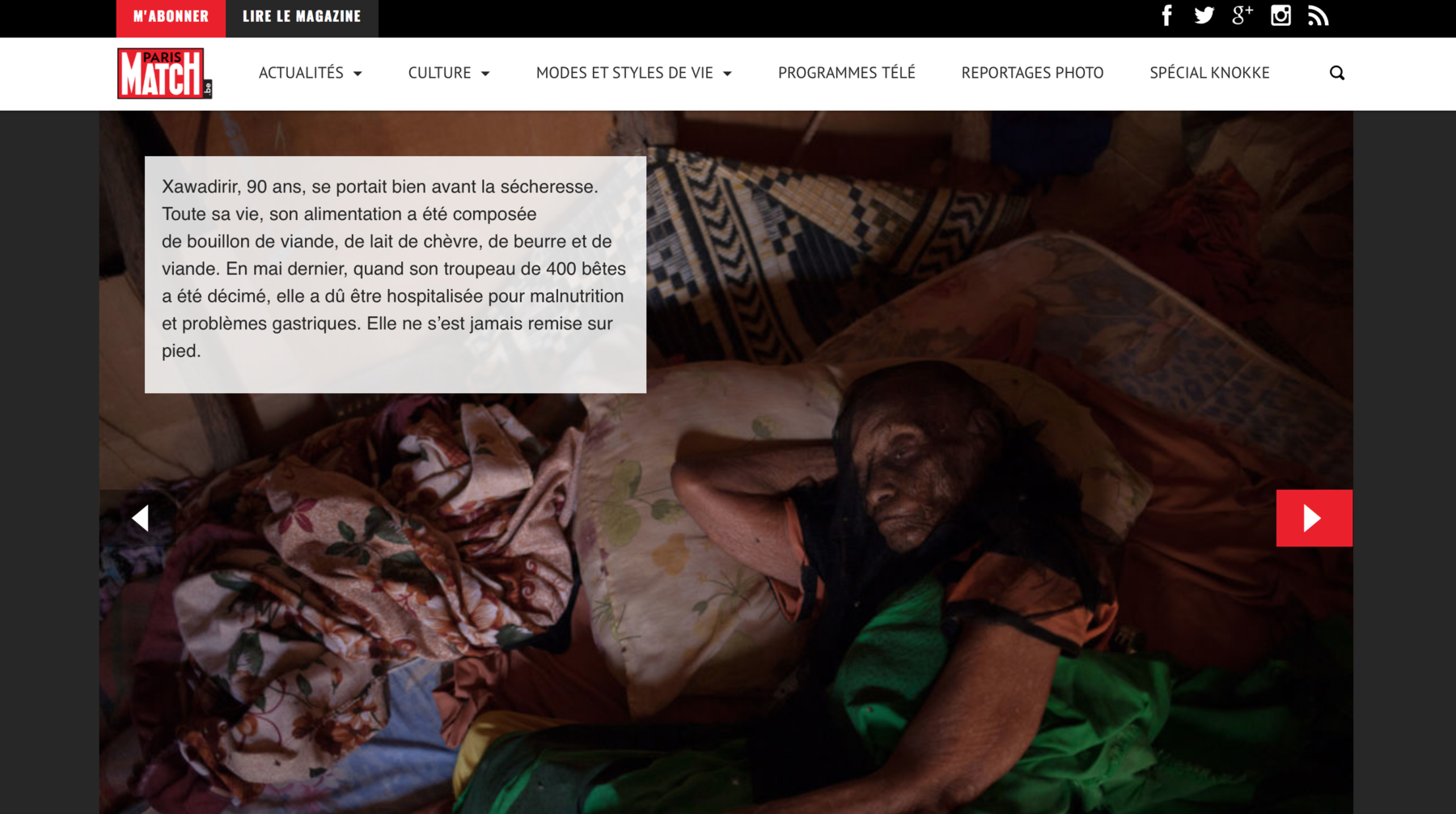1456x814 pixels.
Task: Open the Facebook page icon
Action: (1166, 15)
